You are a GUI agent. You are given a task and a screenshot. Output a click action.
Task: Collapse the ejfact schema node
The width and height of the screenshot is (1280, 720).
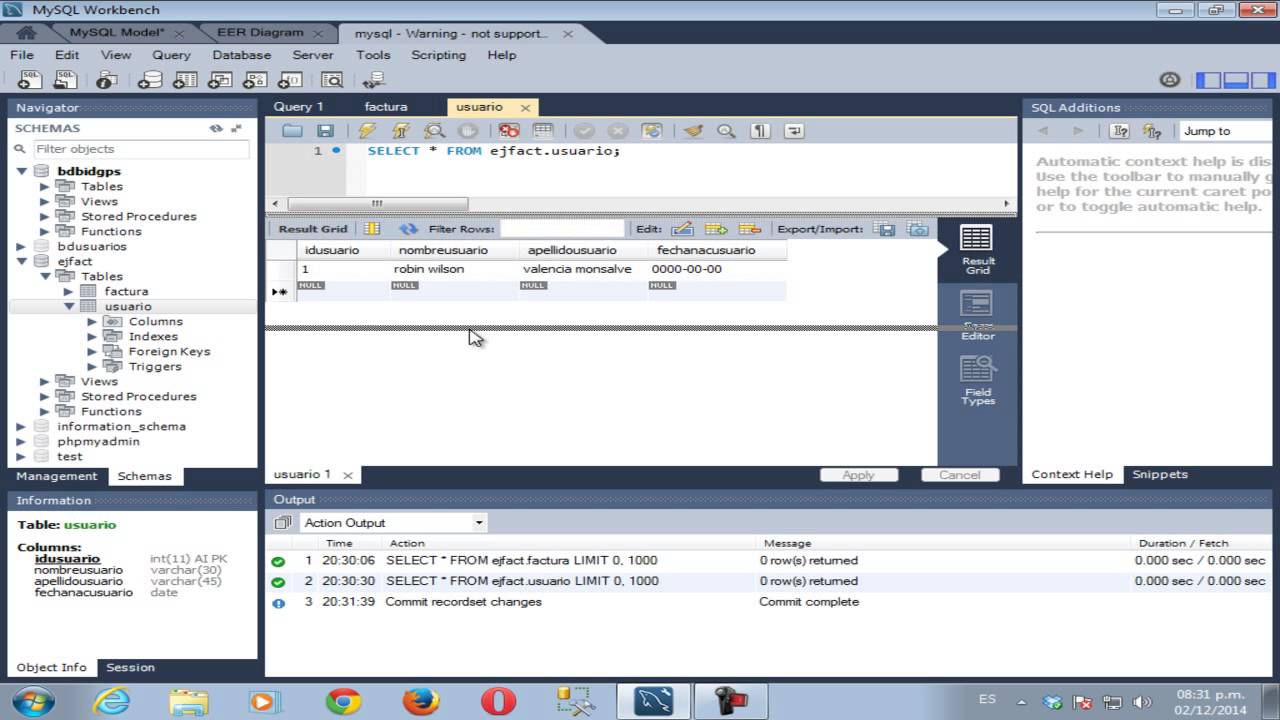point(22,261)
